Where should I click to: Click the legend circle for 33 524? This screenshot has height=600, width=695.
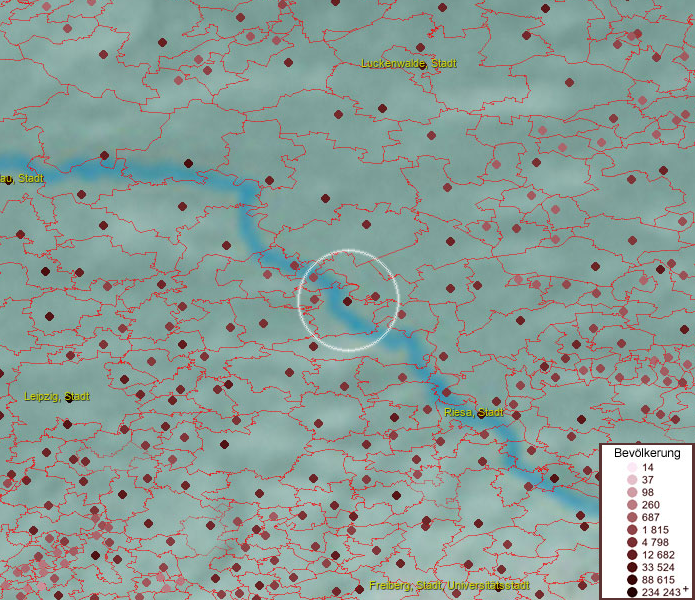[632, 566]
